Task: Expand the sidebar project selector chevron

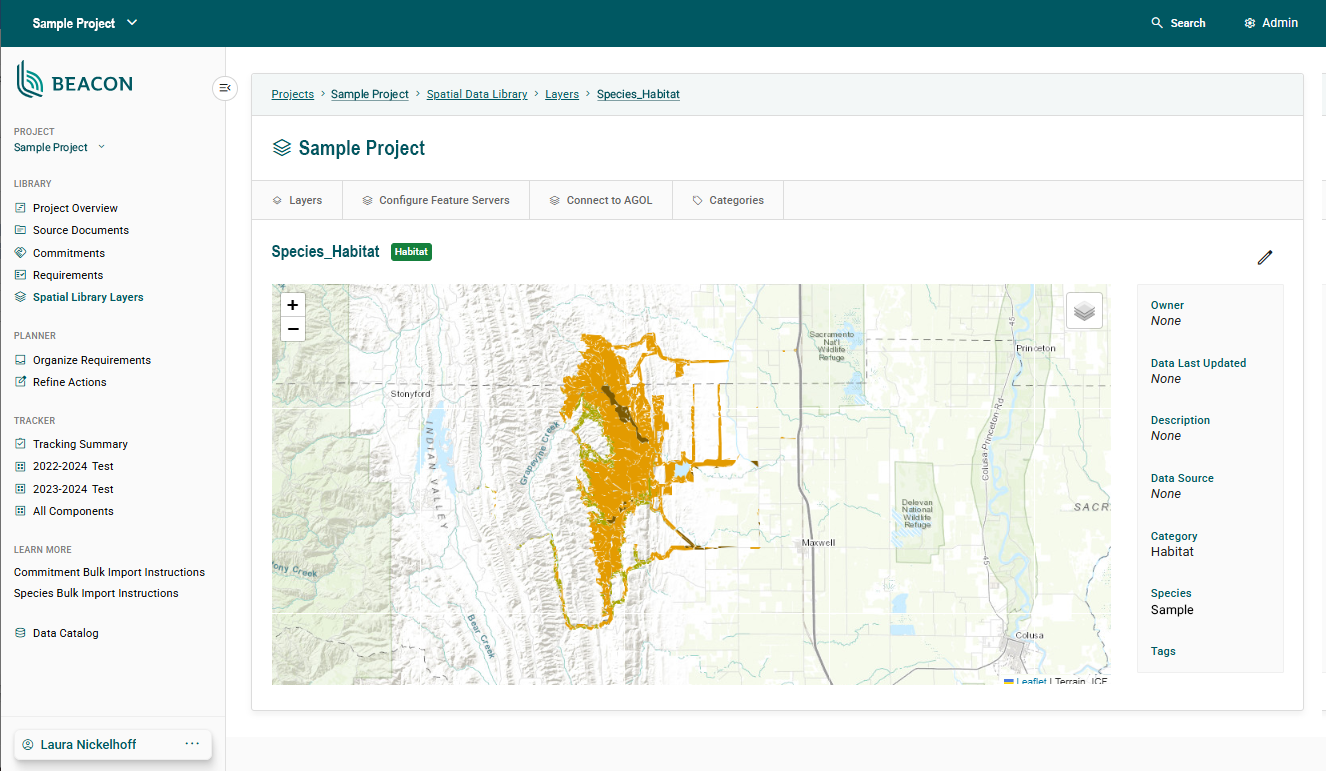Action: (x=101, y=147)
